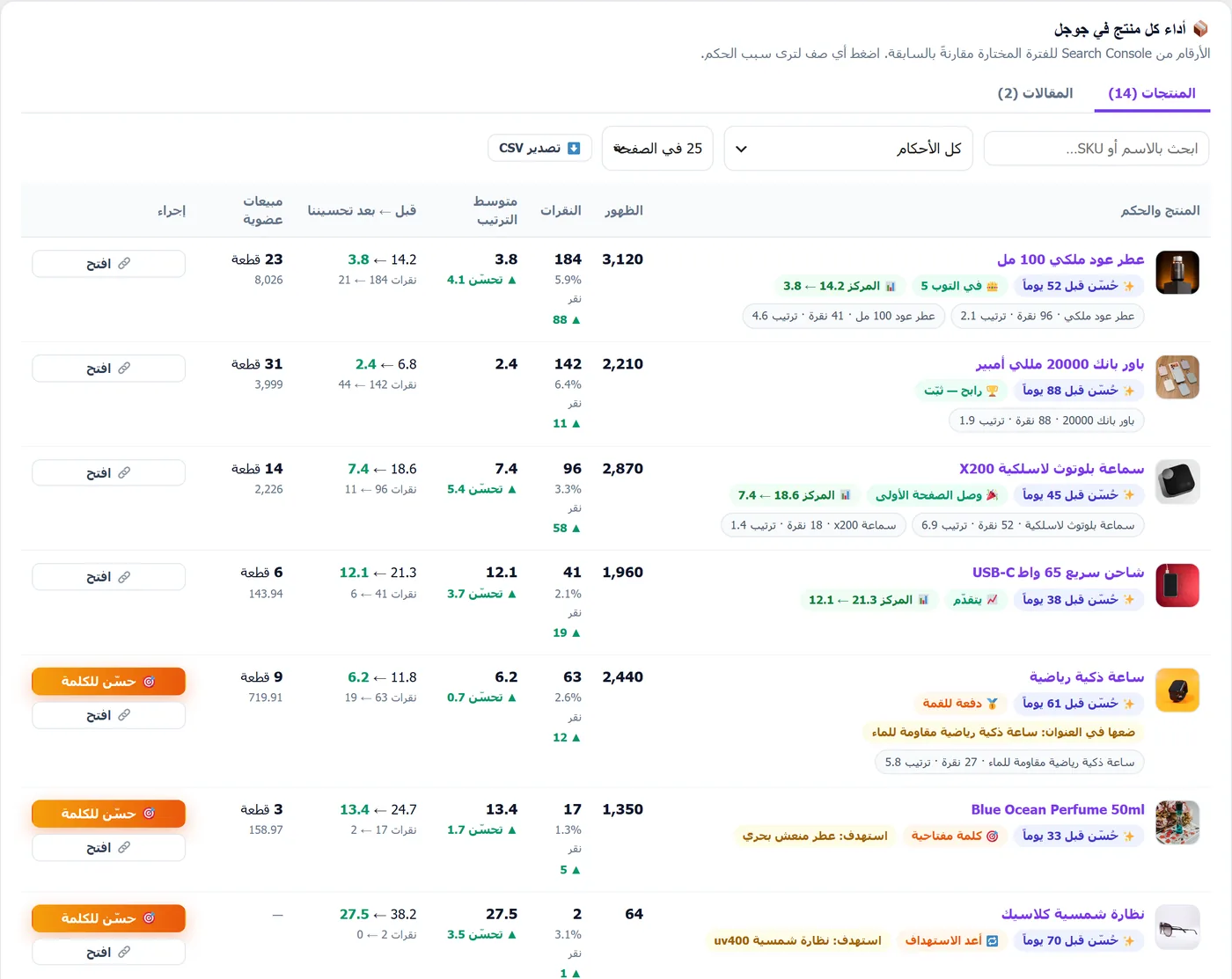Click the عطر عود ملكي 100 مل product thumbnail
This screenshot has width=1232, height=979.
[x=1177, y=273]
